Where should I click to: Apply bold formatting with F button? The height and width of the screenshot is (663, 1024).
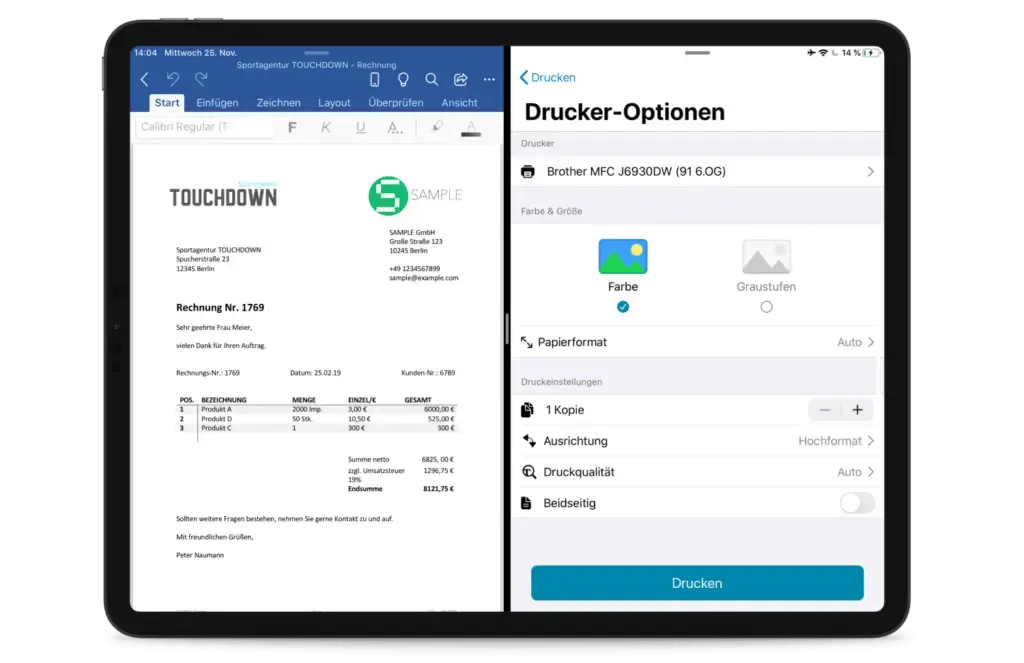click(x=292, y=127)
